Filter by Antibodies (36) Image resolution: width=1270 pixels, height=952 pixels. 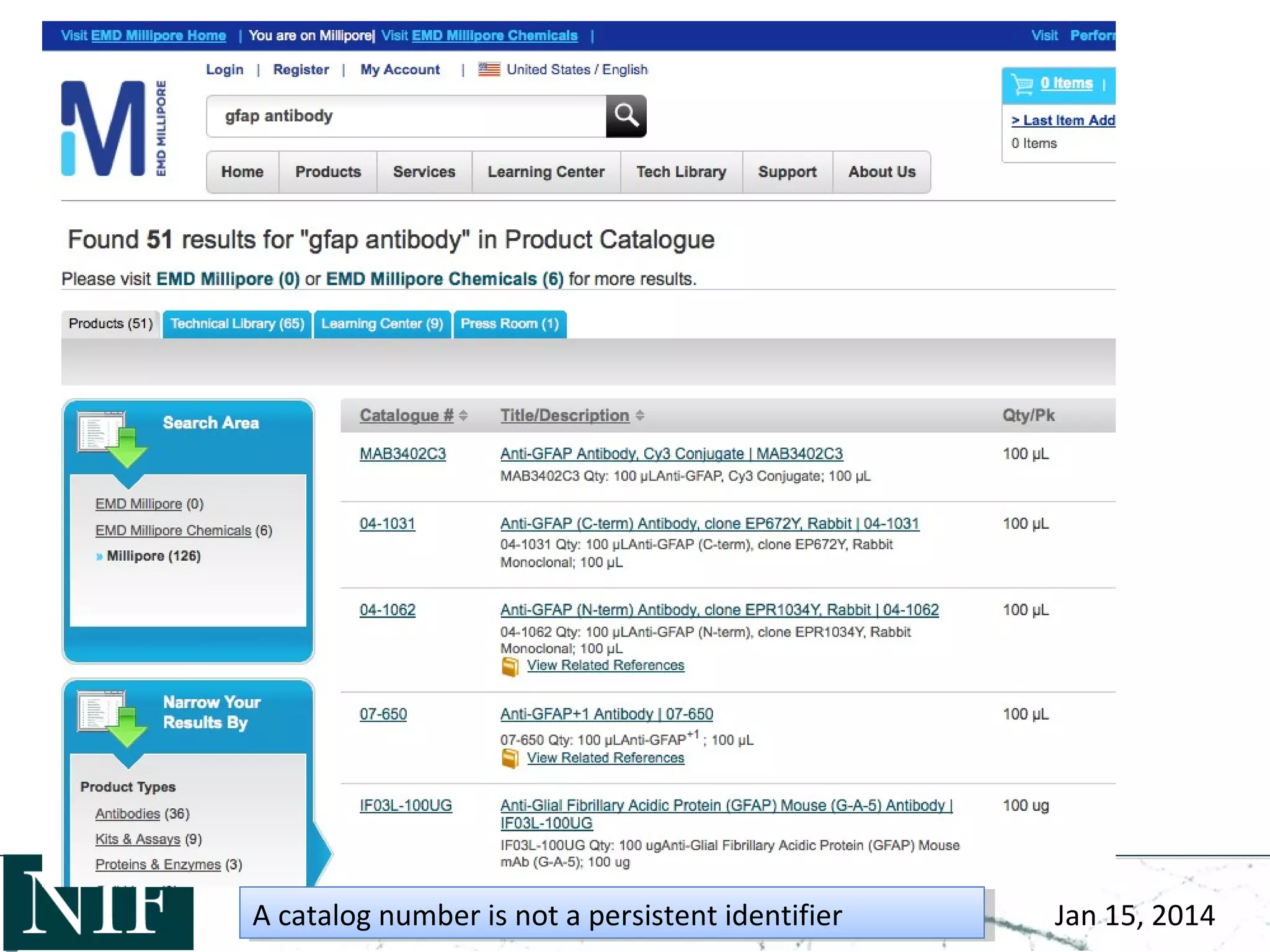click(127, 814)
